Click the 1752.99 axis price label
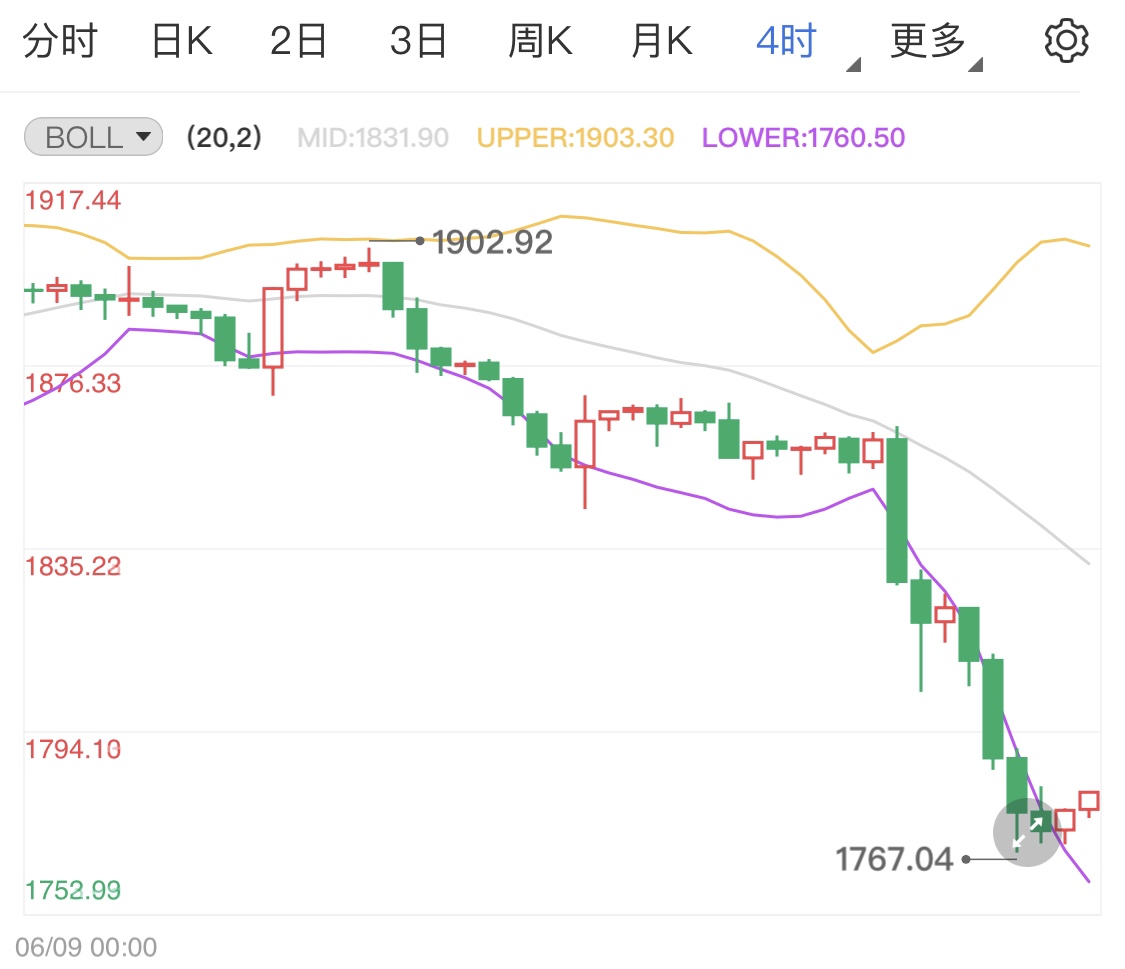1125x969 pixels. pos(73,891)
